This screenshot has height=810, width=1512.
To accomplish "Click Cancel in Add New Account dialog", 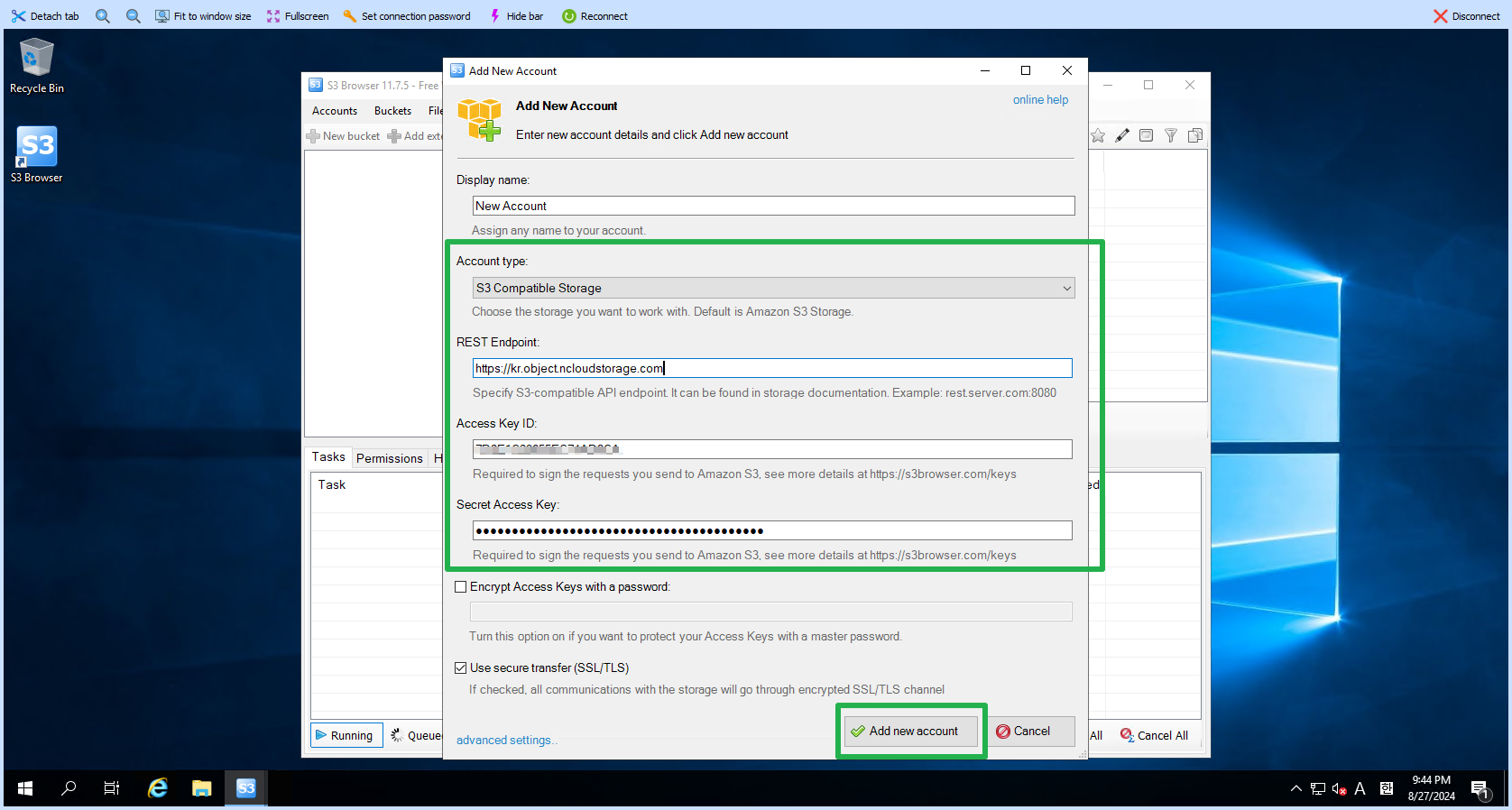I will (1031, 731).
